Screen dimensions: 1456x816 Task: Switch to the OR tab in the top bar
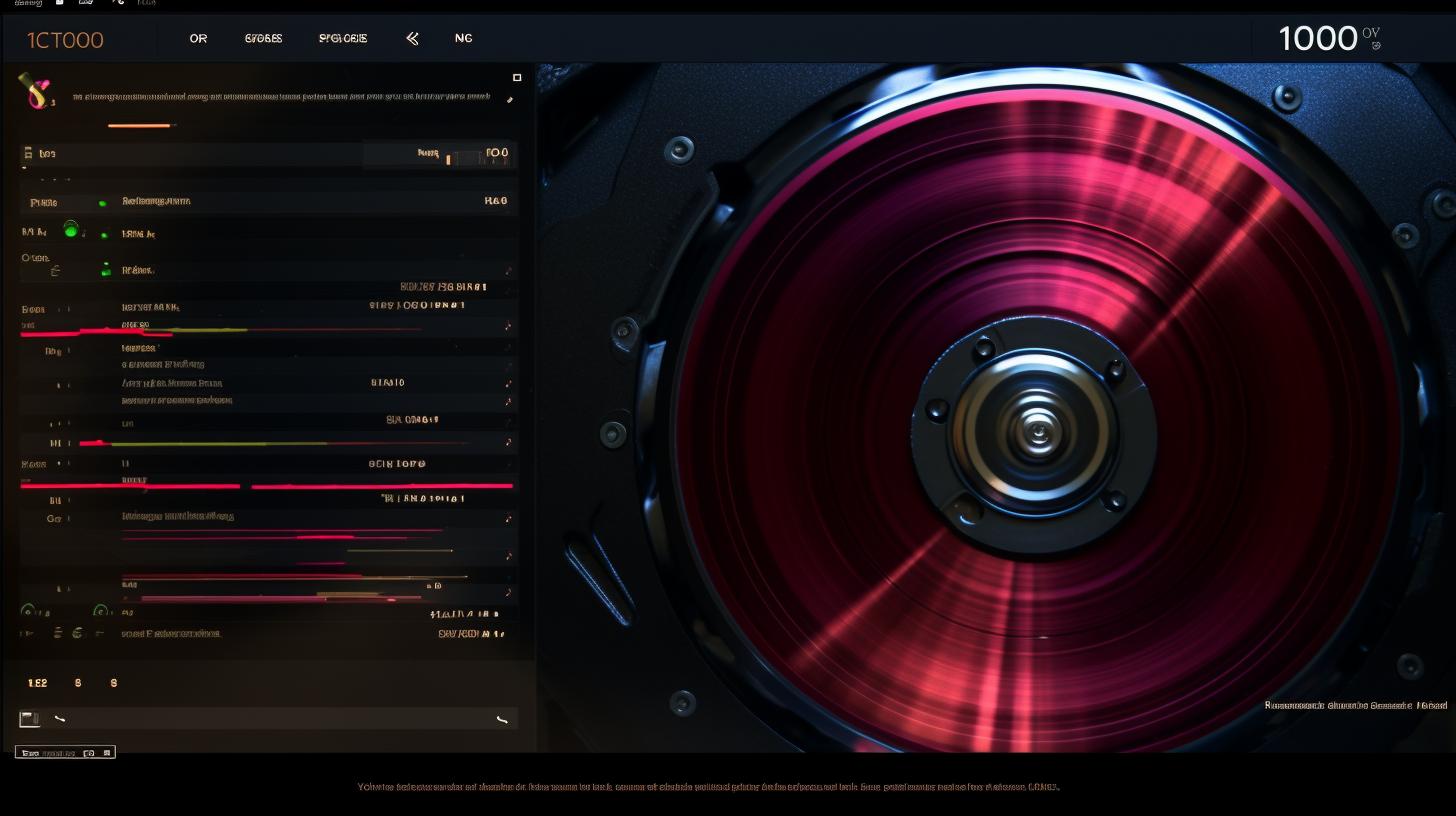197,38
